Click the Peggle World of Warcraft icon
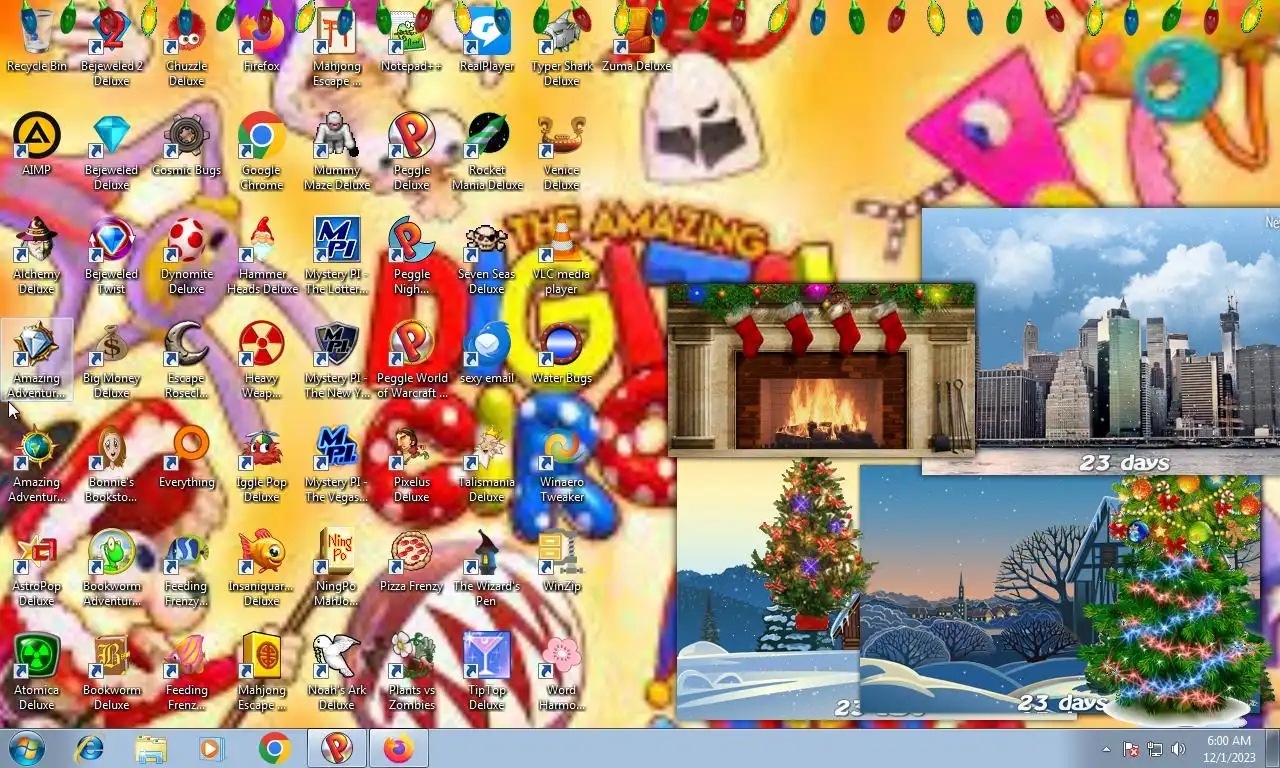The width and height of the screenshot is (1280, 768). click(x=411, y=359)
